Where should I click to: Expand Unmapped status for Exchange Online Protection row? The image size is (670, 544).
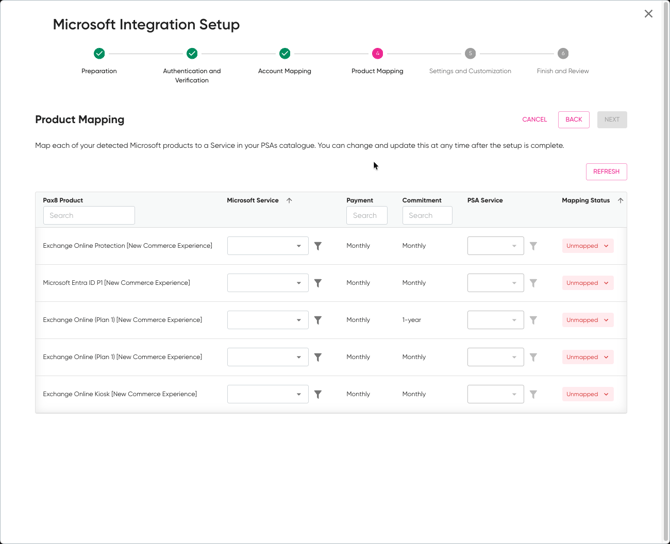(587, 246)
